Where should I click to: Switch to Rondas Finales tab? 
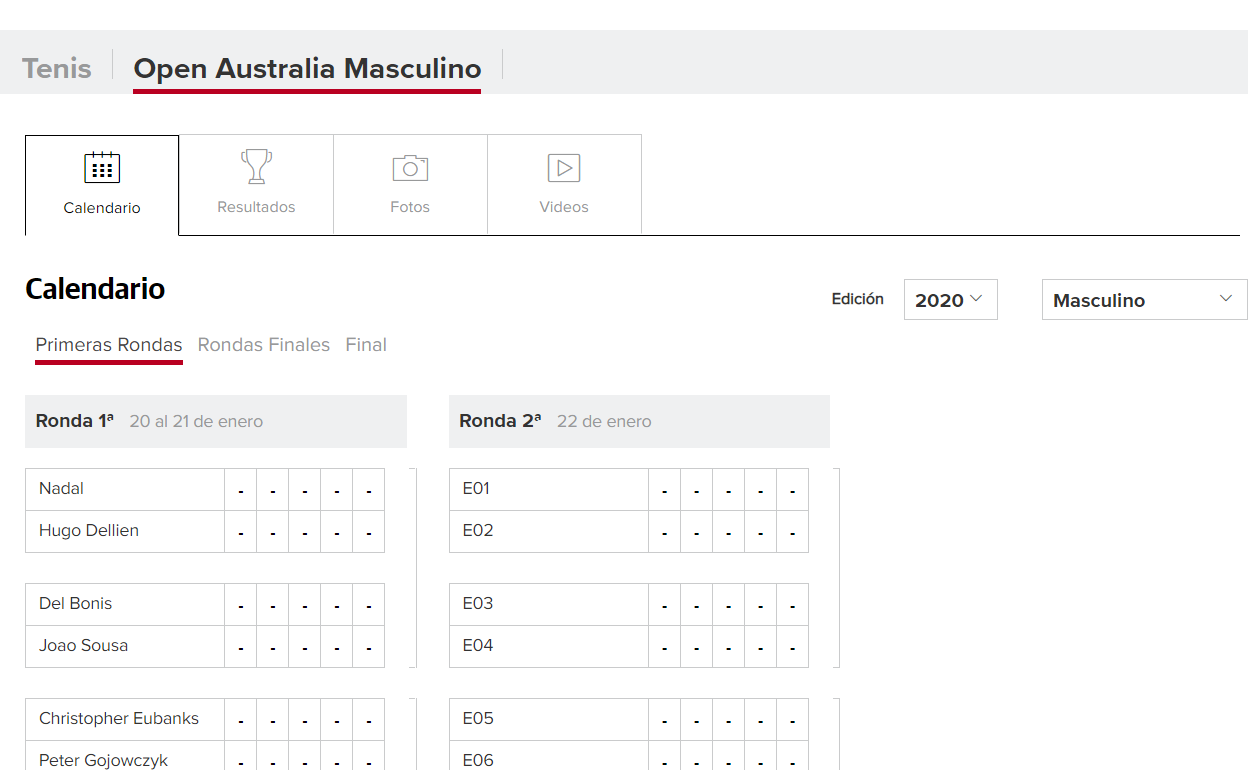(x=264, y=345)
